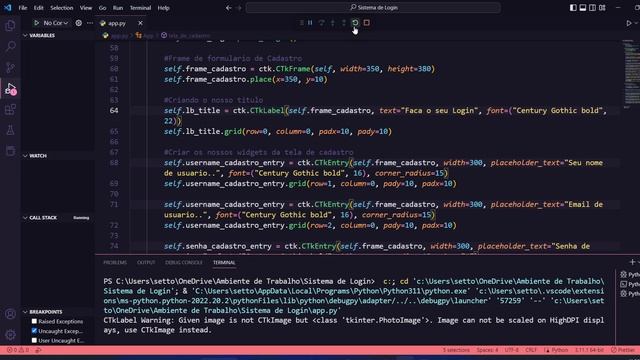Open the debug view more actions ellipsis
640x360 pixels.
click(90, 23)
